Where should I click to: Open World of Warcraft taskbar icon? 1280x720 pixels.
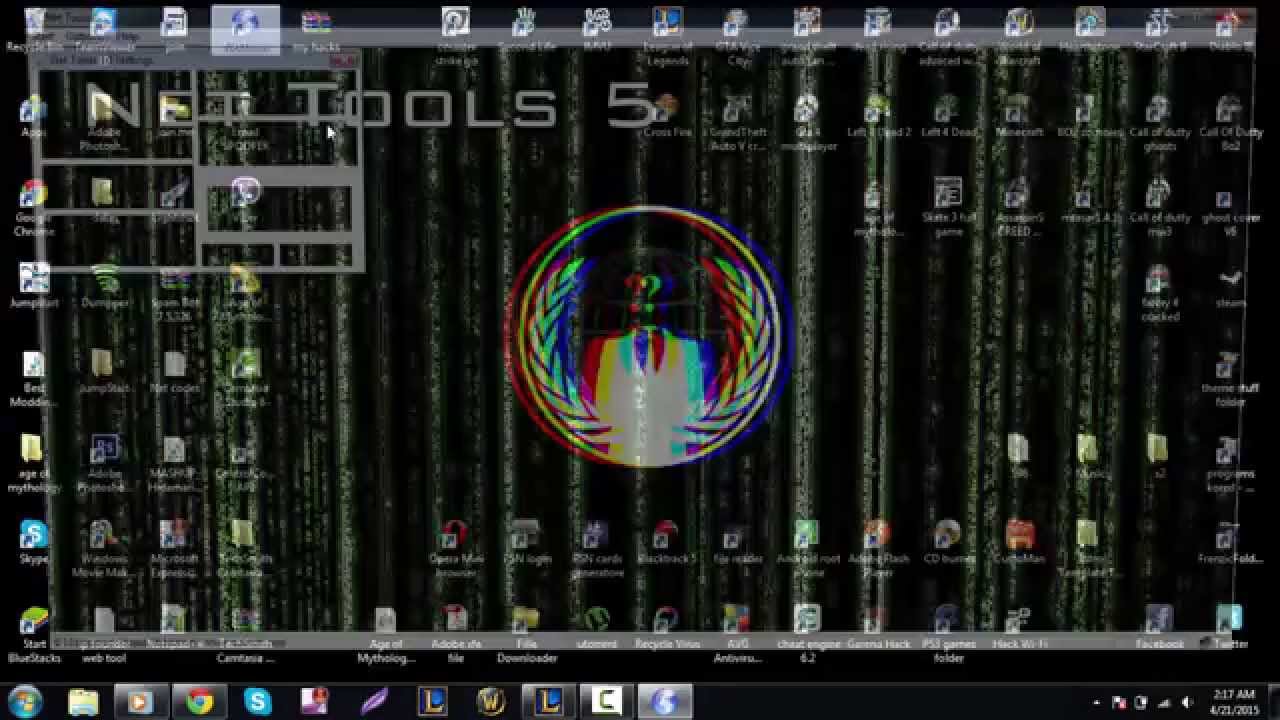pyautogui.click(x=491, y=702)
